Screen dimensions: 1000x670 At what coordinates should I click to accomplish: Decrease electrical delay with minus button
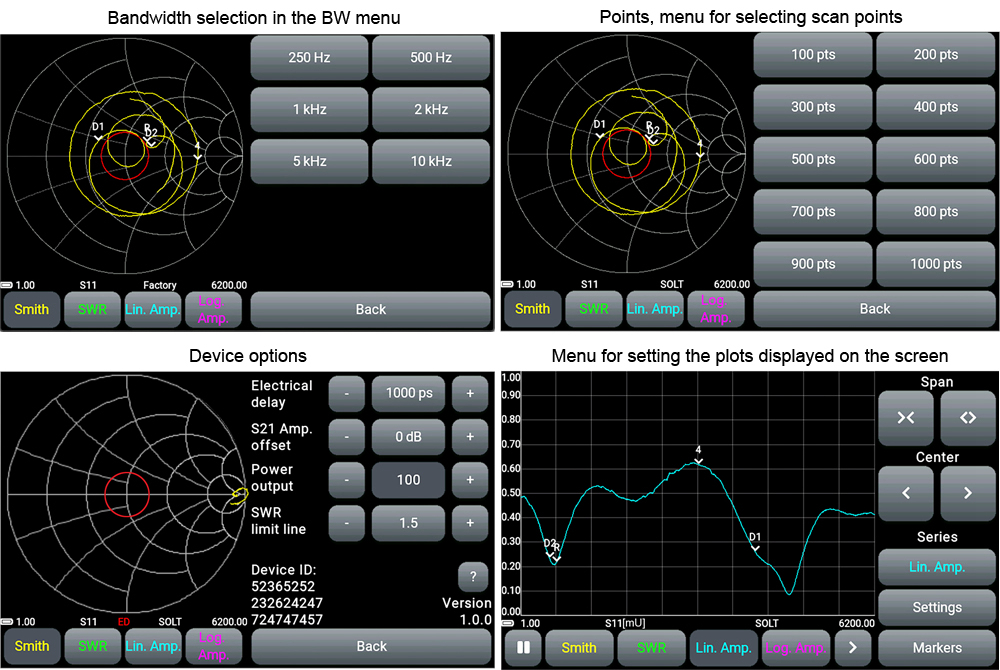coord(346,394)
